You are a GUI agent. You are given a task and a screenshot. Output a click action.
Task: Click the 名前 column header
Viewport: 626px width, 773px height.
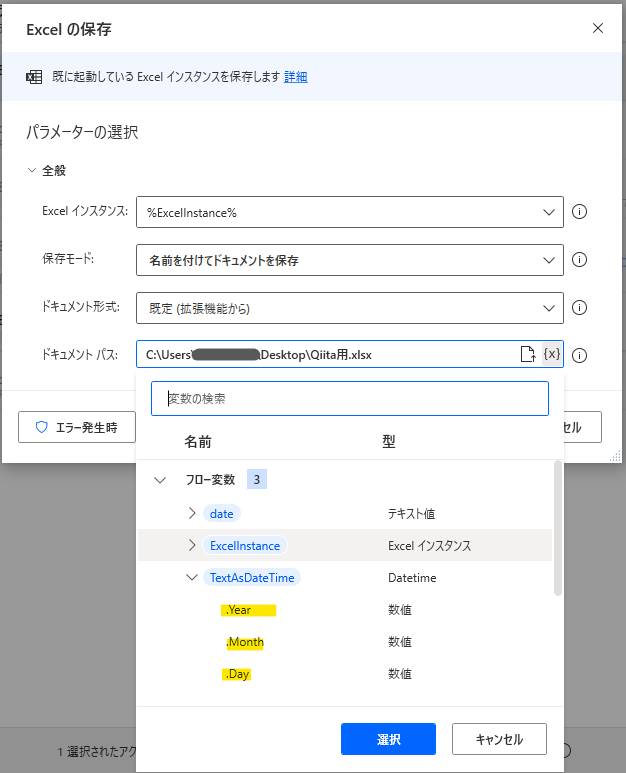point(198,442)
